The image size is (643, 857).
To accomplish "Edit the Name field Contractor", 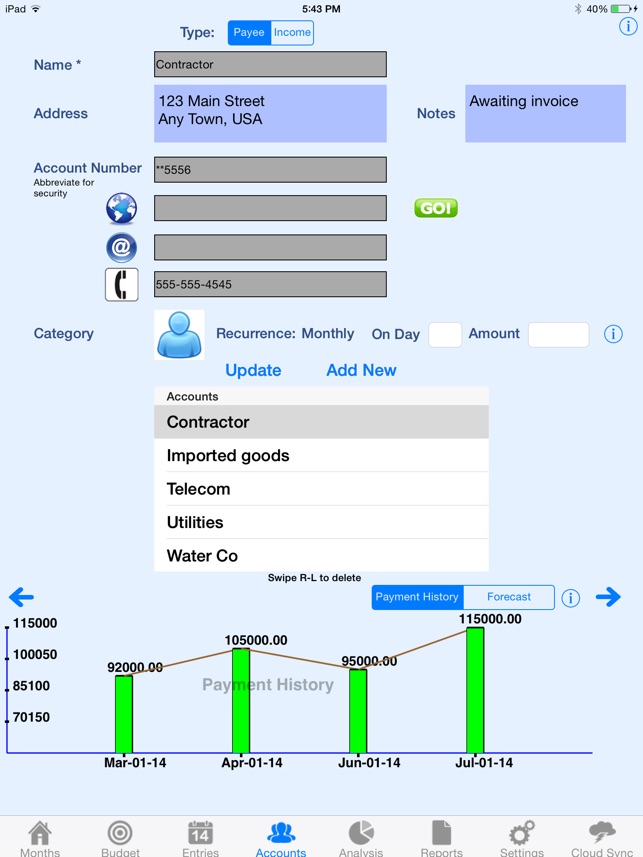I will (270, 64).
